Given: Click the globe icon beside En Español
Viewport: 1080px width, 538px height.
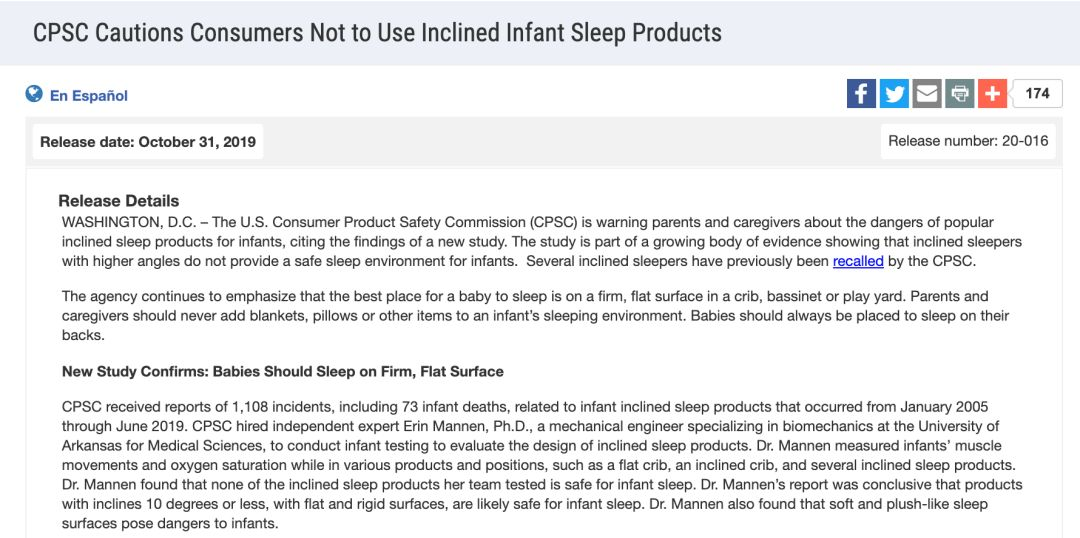Looking at the screenshot, I should (x=34, y=95).
